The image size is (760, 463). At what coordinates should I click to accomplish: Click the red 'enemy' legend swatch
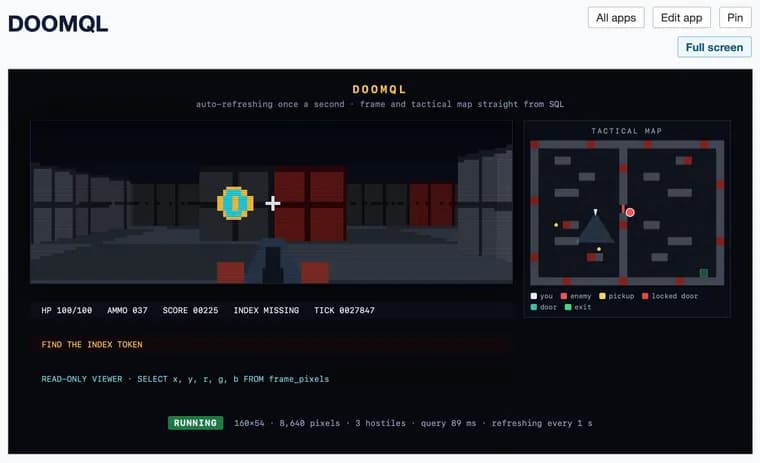tap(564, 296)
